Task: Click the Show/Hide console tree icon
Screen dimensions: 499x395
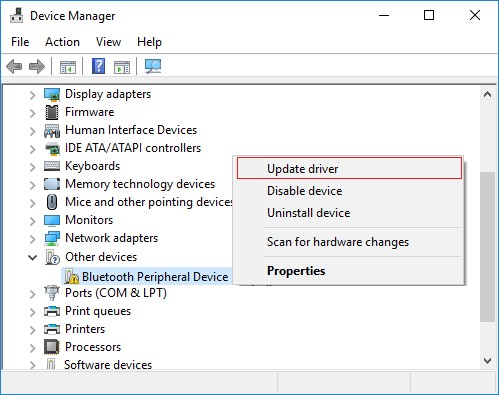Action: 68,67
